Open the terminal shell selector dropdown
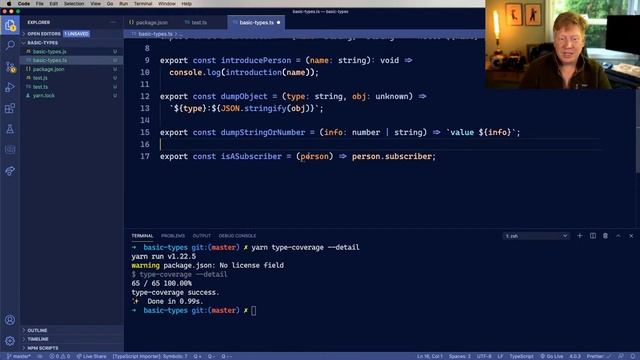The width and height of the screenshot is (640, 360). click(536, 236)
